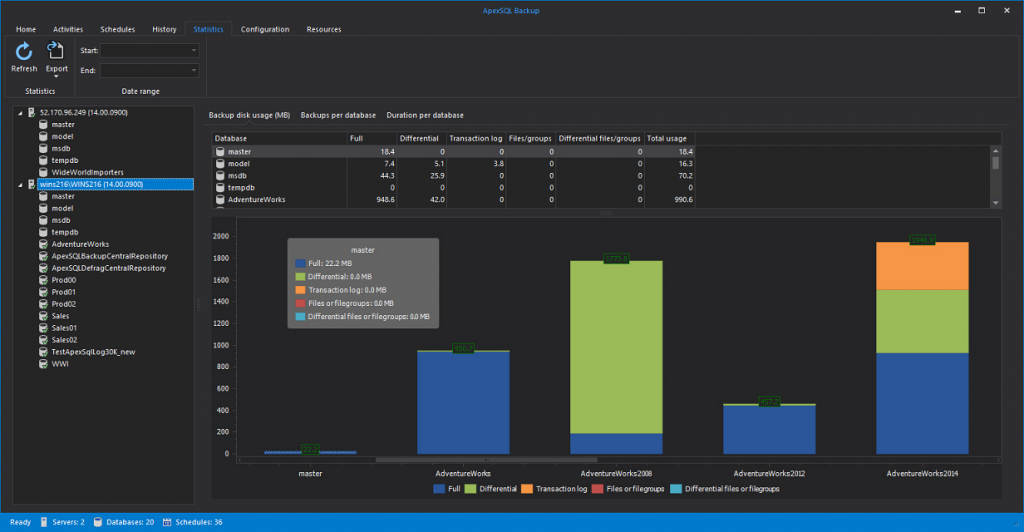Click the Export icon in ribbon
The image size is (1024, 532).
tap(56, 52)
